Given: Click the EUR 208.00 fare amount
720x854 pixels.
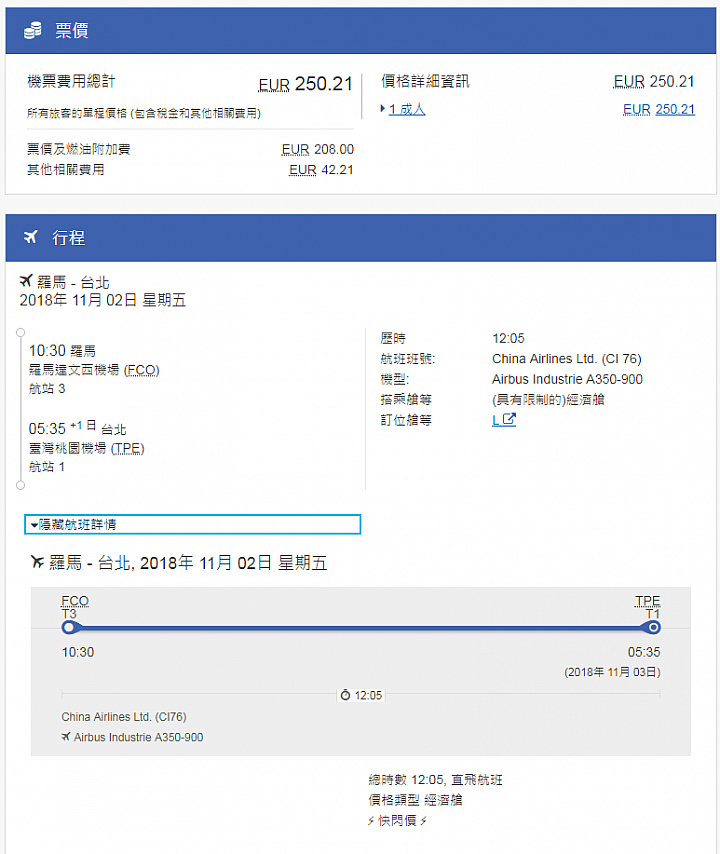Looking at the screenshot, I should (x=318, y=149).
